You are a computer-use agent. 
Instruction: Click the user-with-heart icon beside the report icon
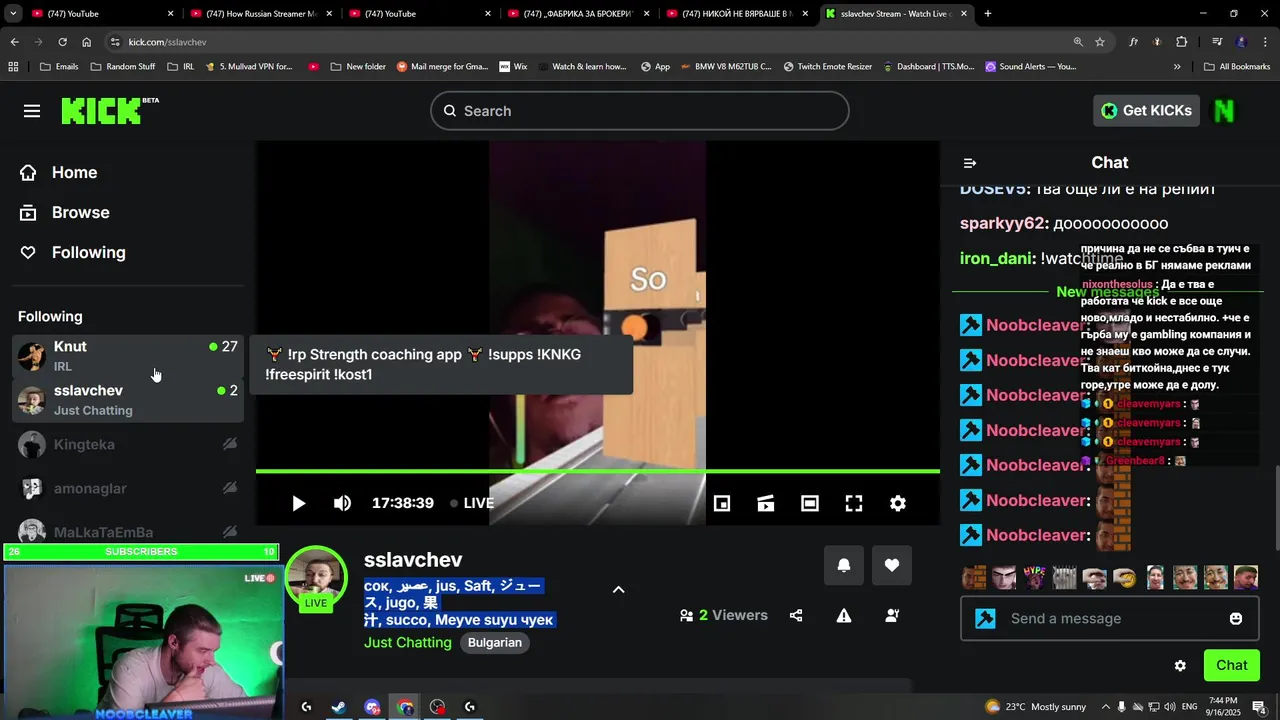892,616
